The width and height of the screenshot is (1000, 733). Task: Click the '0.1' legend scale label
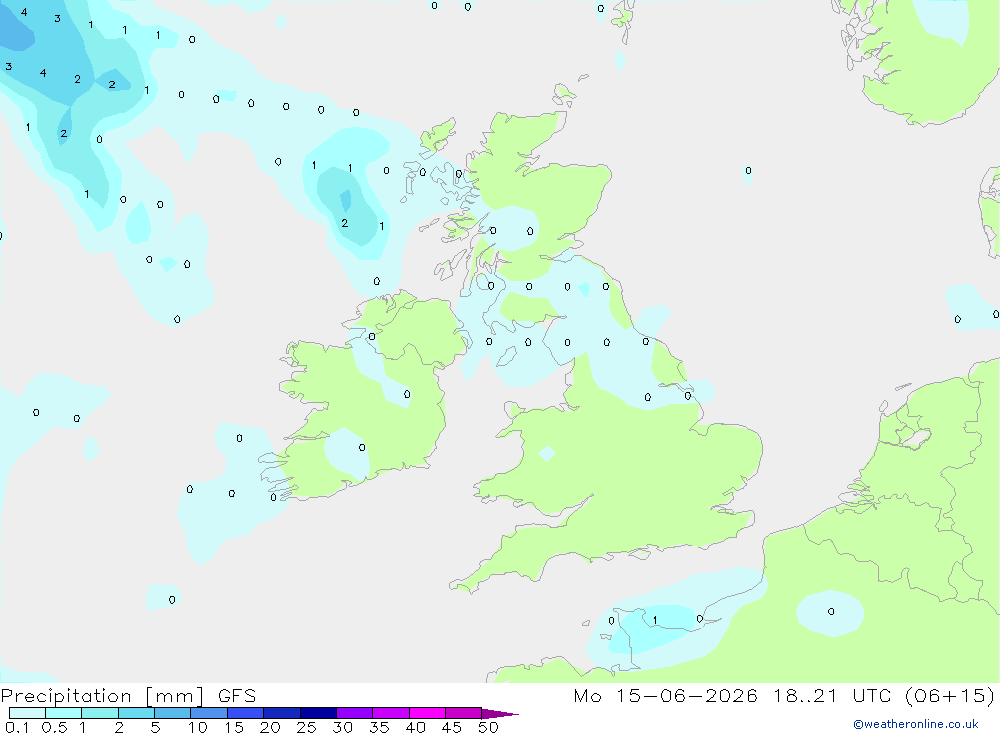pyautogui.click(x=17, y=727)
